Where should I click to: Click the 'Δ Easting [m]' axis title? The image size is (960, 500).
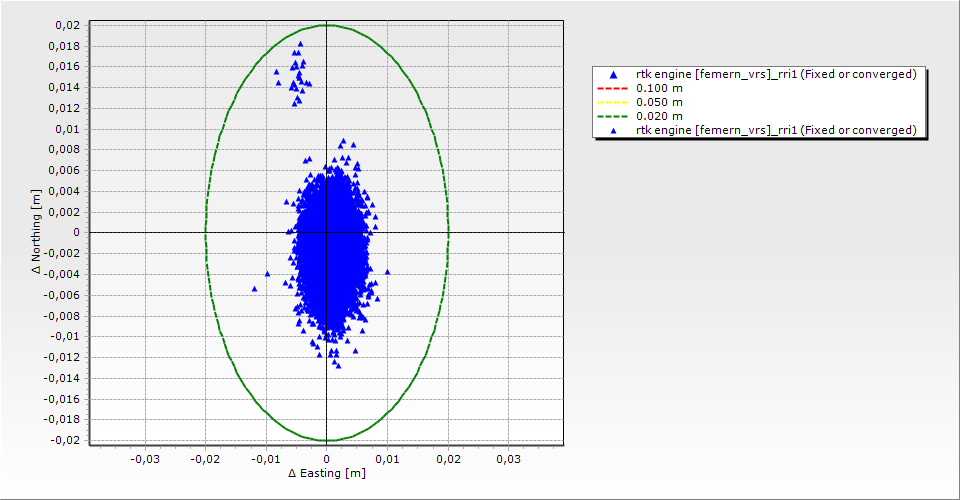(x=326, y=473)
